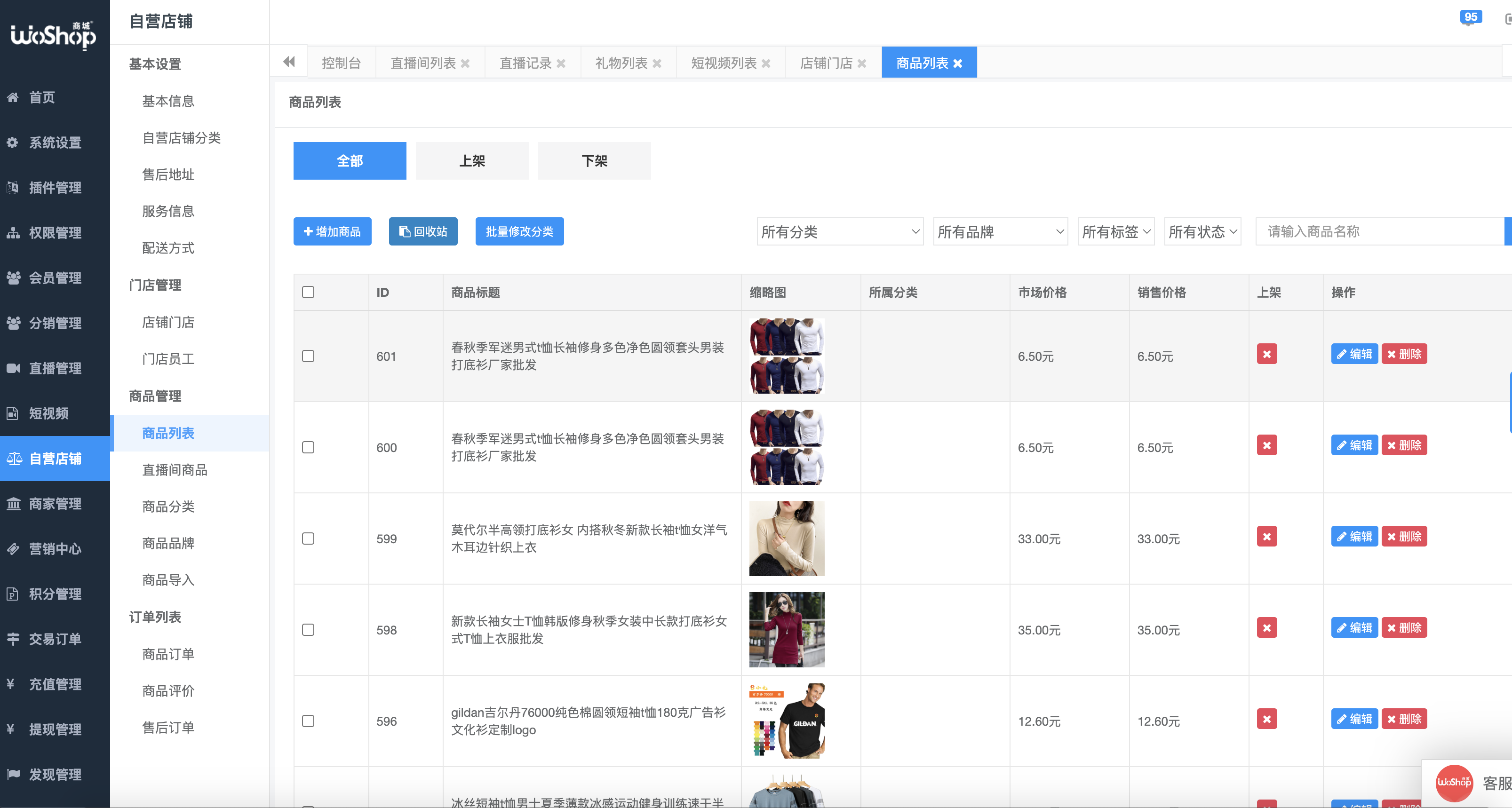Image resolution: width=1512 pixels, height=808 pixels.
Task: Open 提现管理 in sidebar
Action: coord(55,730)
